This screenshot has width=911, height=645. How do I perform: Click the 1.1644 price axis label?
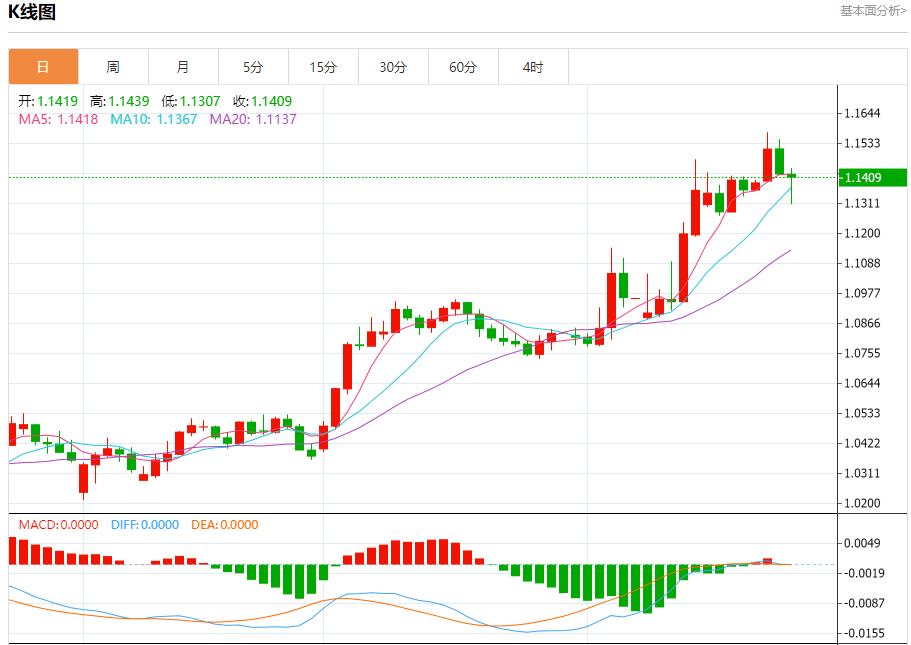862,114
